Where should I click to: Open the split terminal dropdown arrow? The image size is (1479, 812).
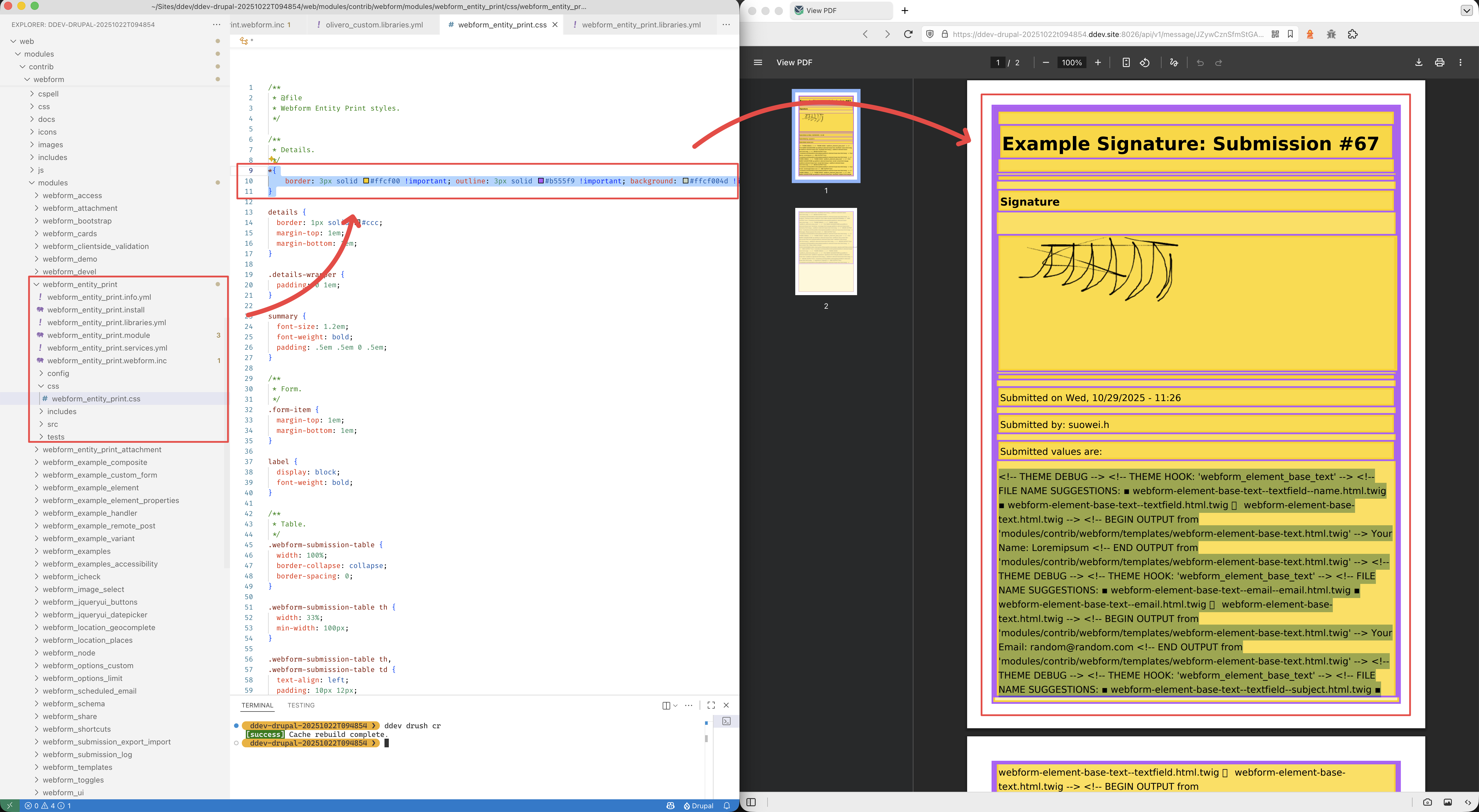coord(676,705)
